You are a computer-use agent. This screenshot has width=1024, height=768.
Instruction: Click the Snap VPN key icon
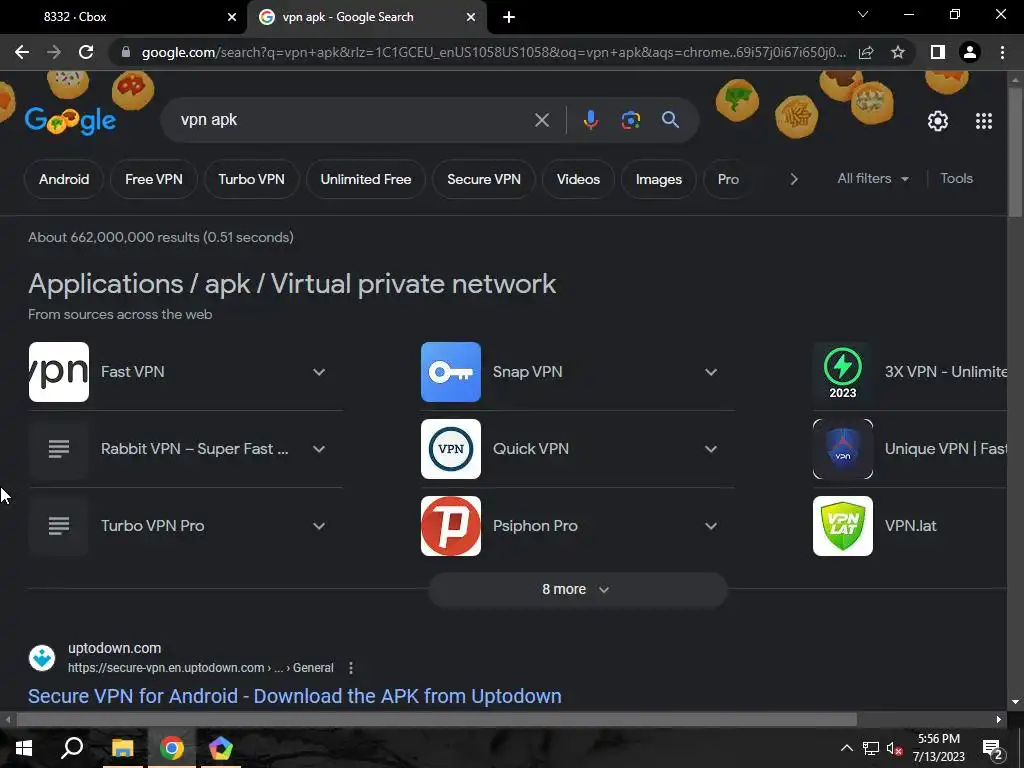(451, 372)
